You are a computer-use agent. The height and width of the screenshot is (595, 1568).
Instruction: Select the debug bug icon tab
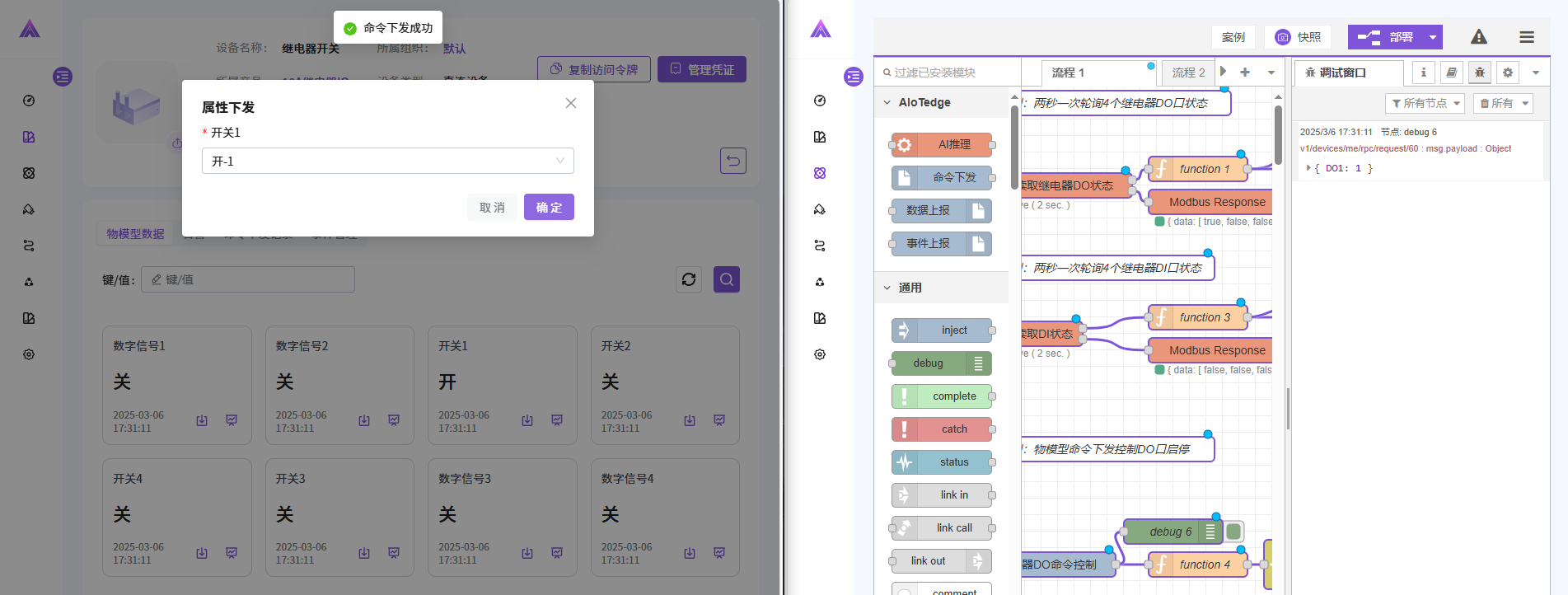pos(1480,73)
